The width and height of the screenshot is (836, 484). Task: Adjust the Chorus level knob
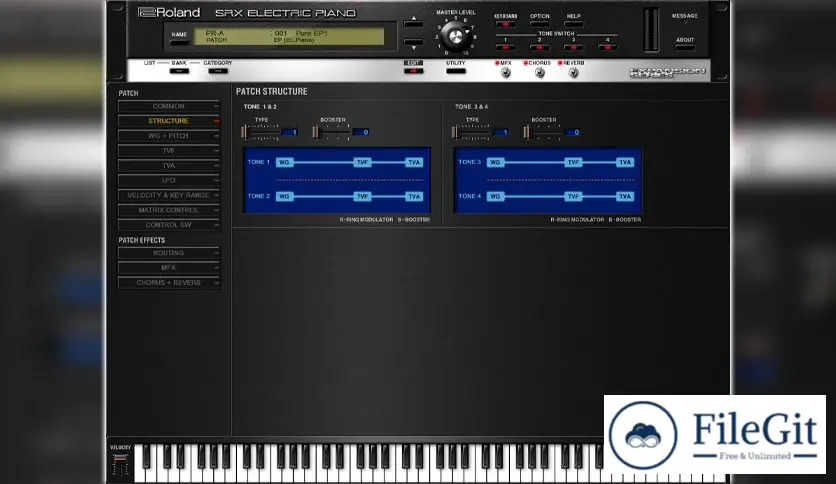tap(540, 73)
